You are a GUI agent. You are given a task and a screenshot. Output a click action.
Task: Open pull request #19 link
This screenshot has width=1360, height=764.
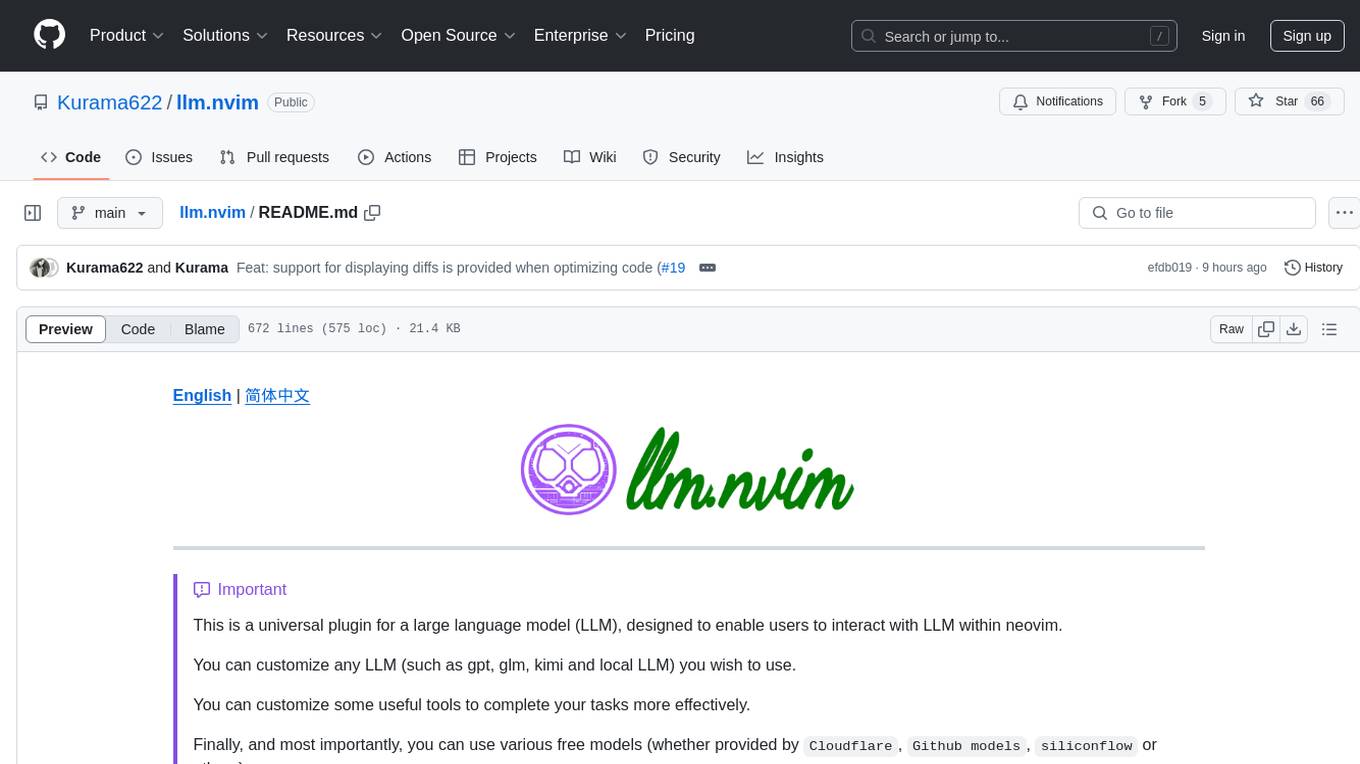click(673, 268)
